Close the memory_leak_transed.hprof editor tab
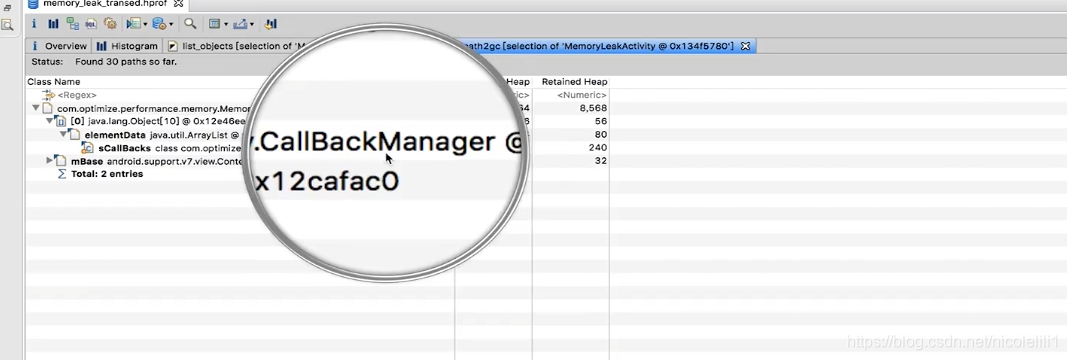This screenshot has height=360, width=1067. (x=178, y=3)
